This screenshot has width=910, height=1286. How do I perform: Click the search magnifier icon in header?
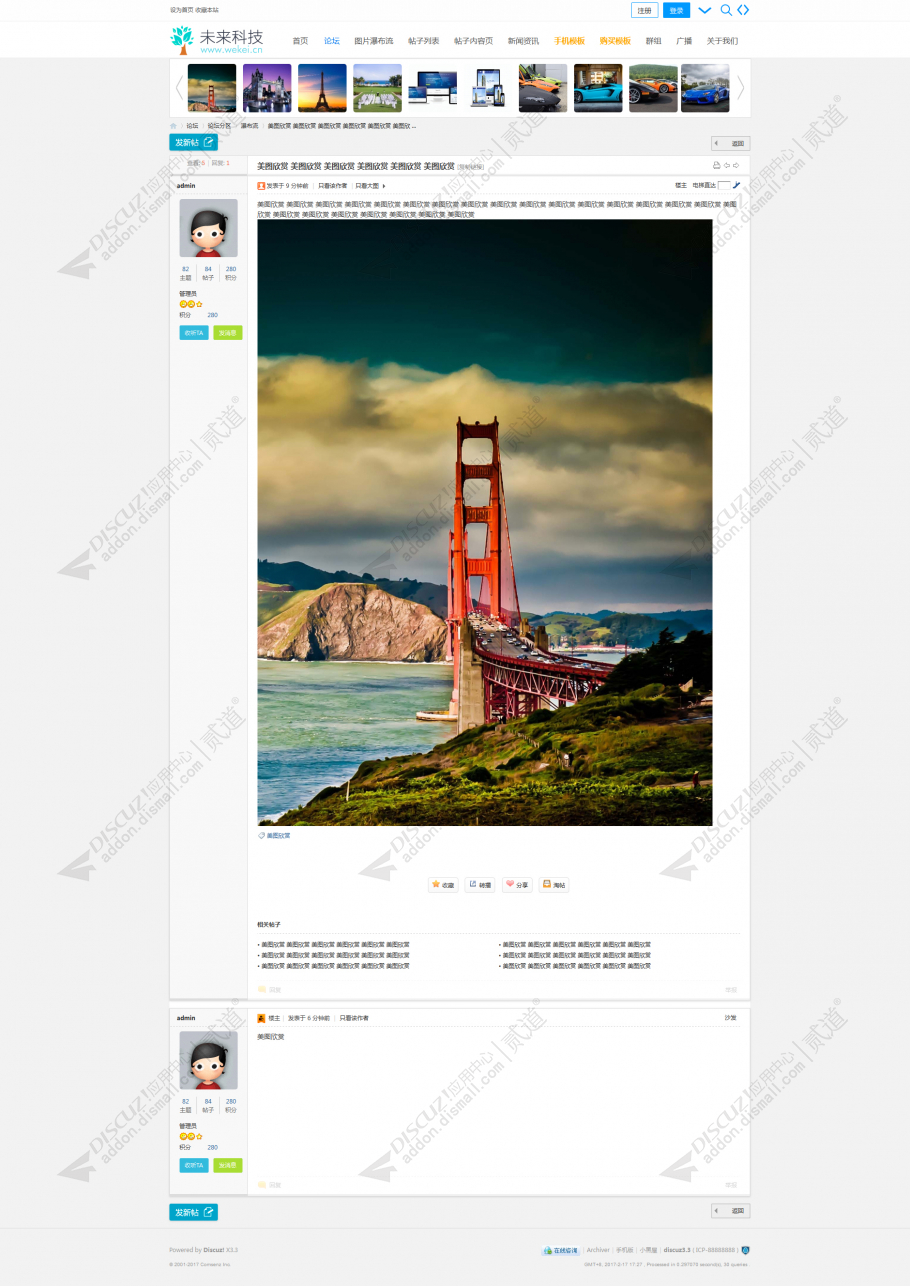726,10
